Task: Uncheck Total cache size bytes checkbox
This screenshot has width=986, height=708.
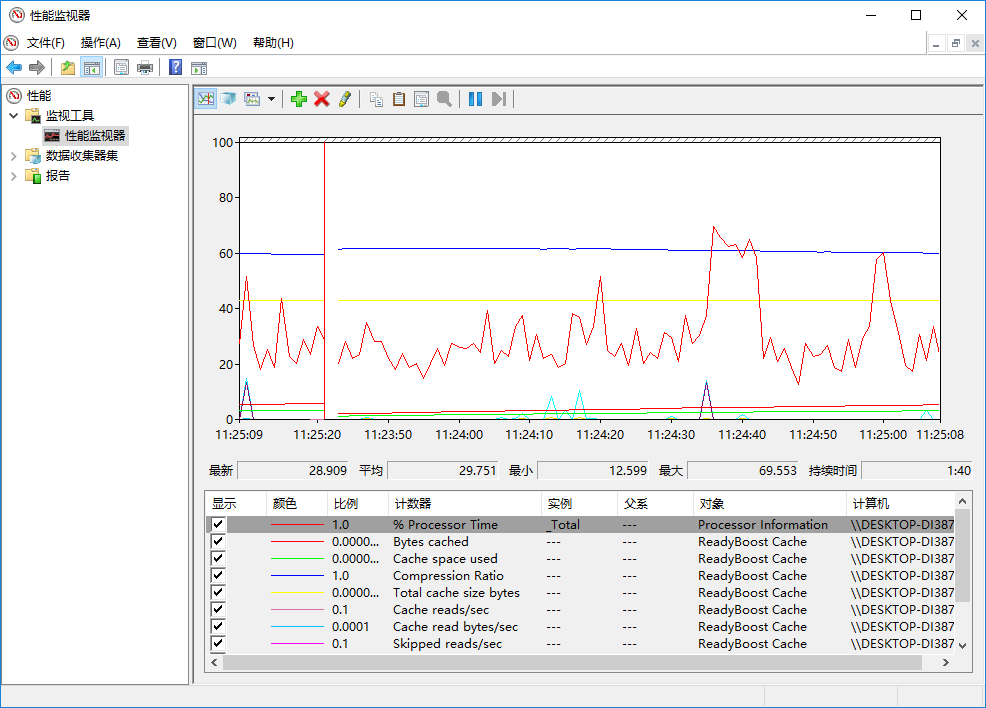Action: [x=218, y=592]
